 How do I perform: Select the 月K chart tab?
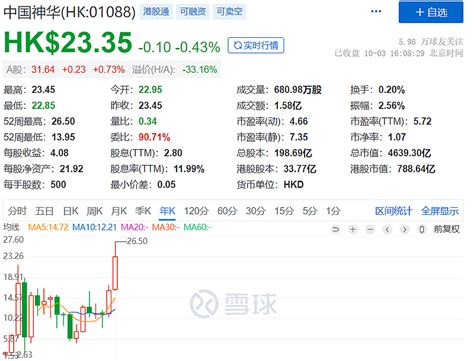tap(119, 211)
